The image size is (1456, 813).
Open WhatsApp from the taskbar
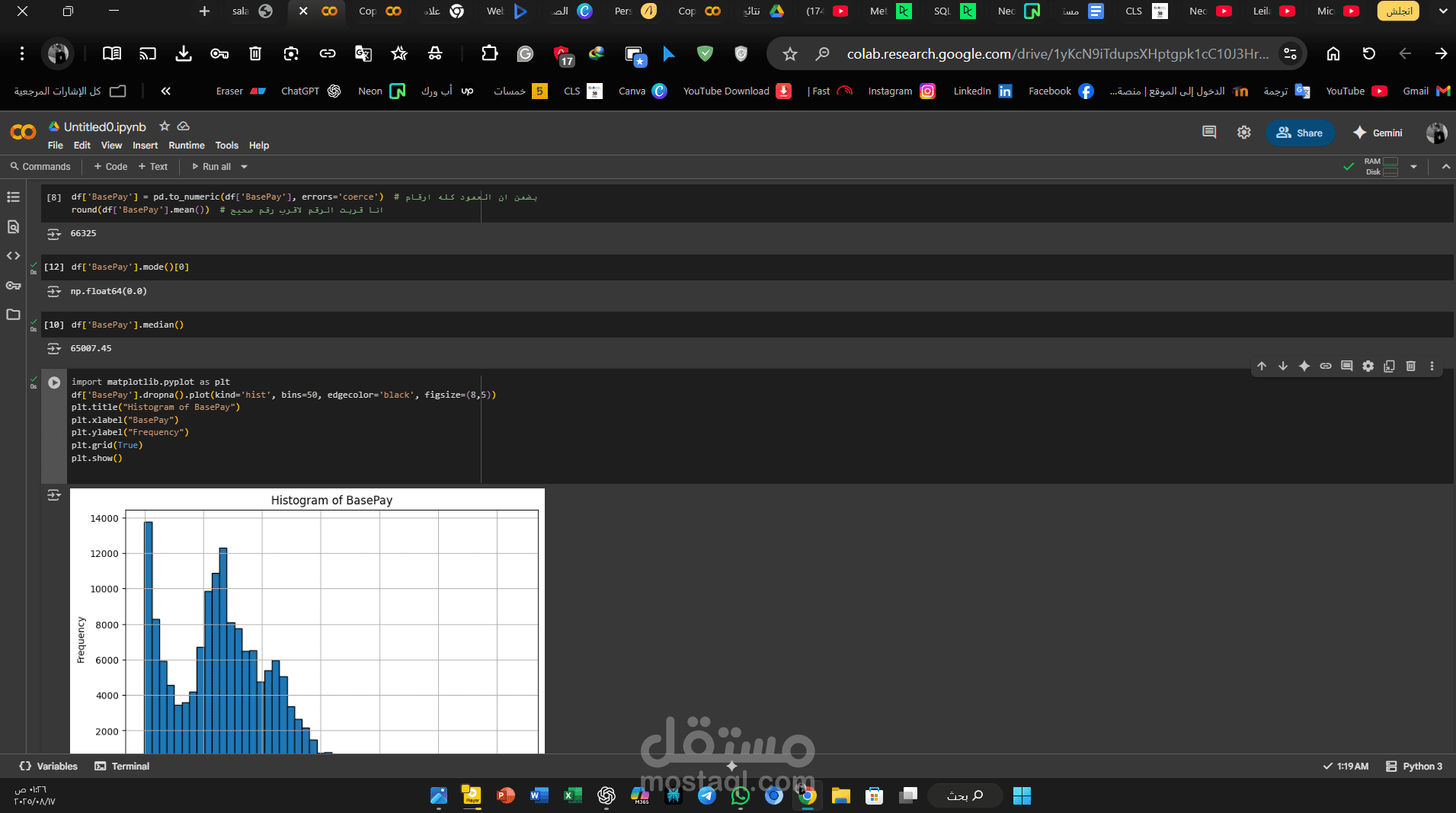740,795
